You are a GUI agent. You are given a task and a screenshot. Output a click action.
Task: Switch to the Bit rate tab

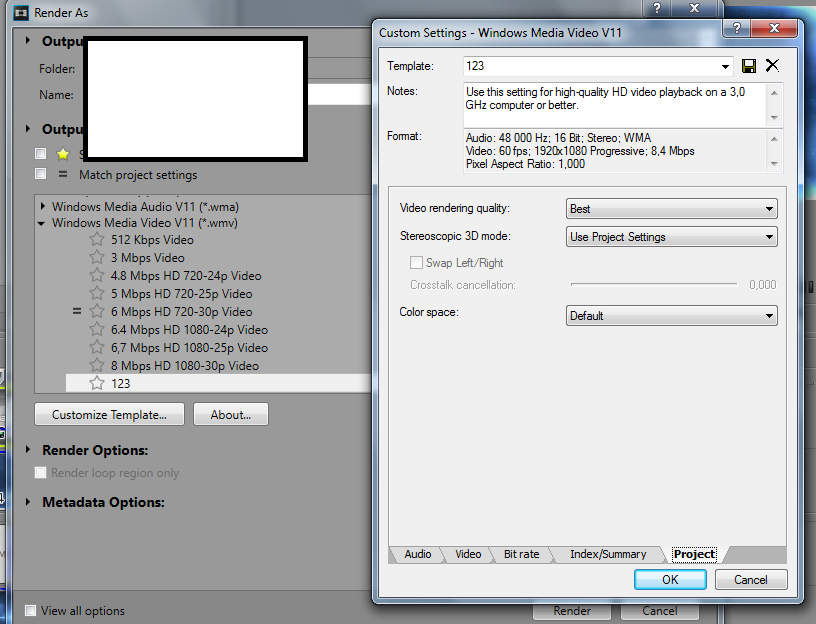pyautogui.click(x=521, y=554)
